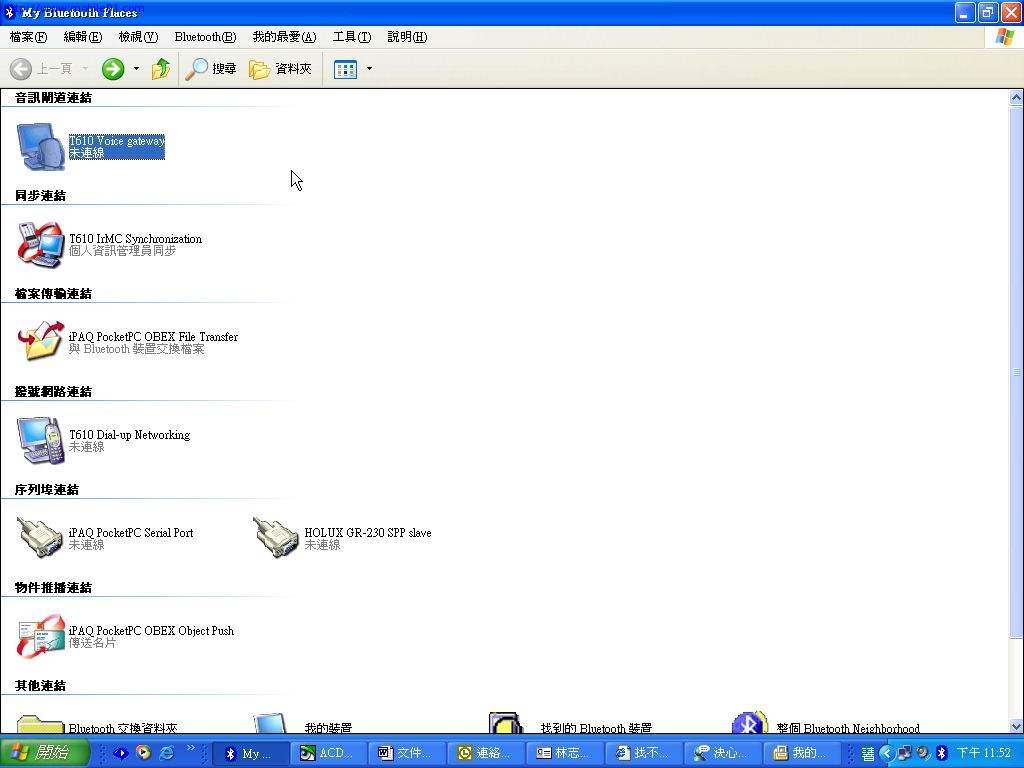1024x768 pixels.
Task: Click the Views toolbar button
Action: point(345,69)
